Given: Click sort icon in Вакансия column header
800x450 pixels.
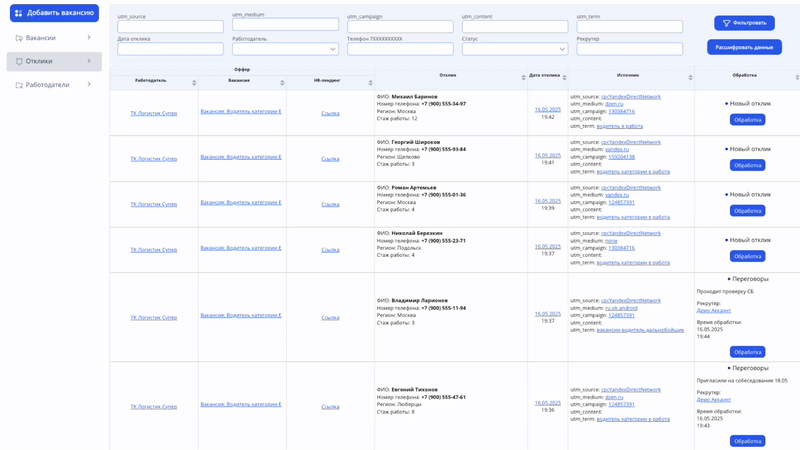Looking at the screenshot, I should (282, 82).
